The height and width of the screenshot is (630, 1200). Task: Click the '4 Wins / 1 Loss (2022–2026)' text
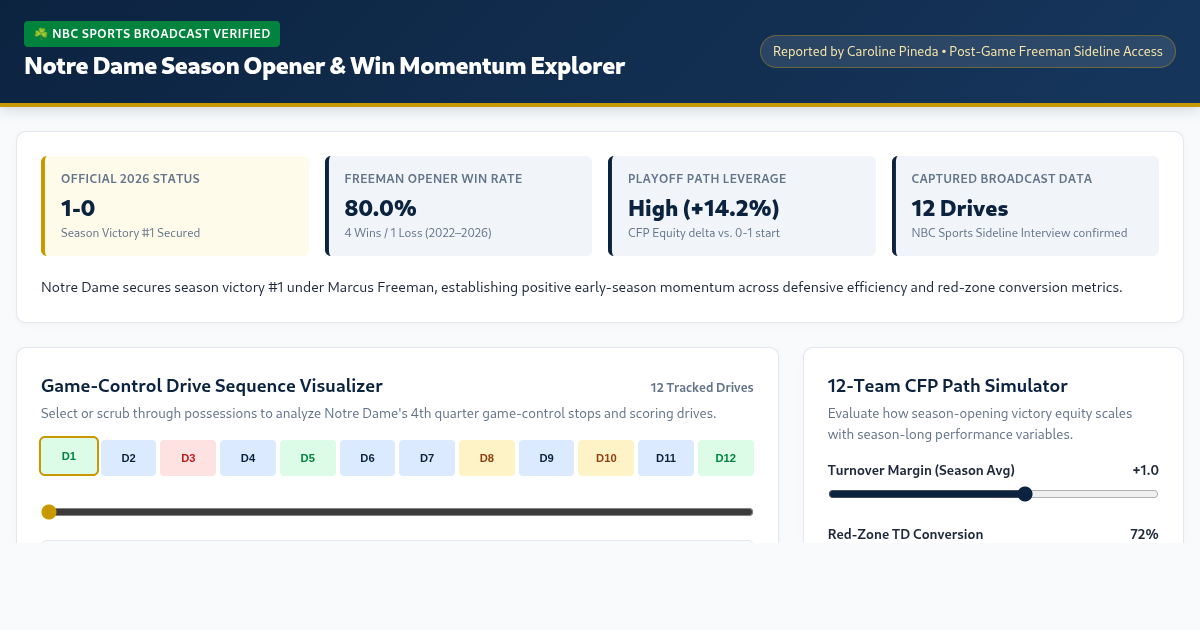pos(418,233)
